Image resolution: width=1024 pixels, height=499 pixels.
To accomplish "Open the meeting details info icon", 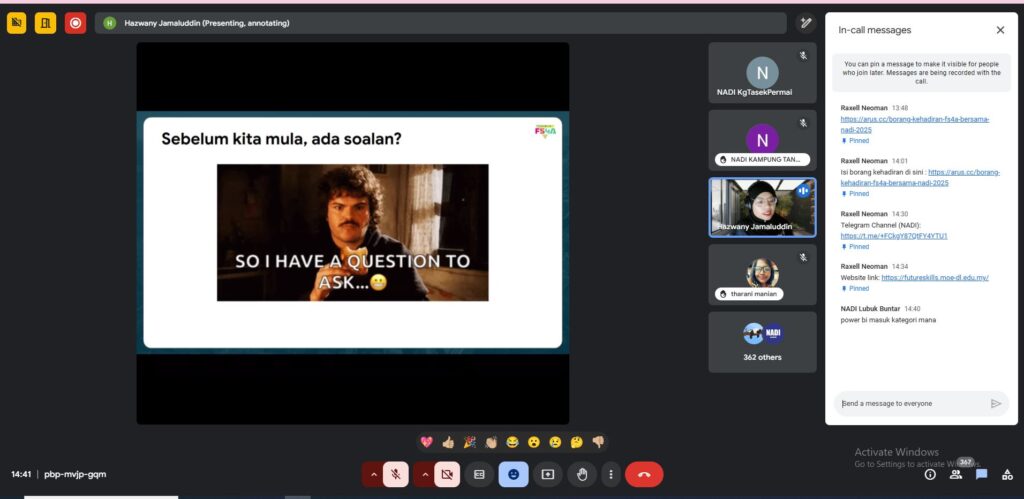I will 930,475.
